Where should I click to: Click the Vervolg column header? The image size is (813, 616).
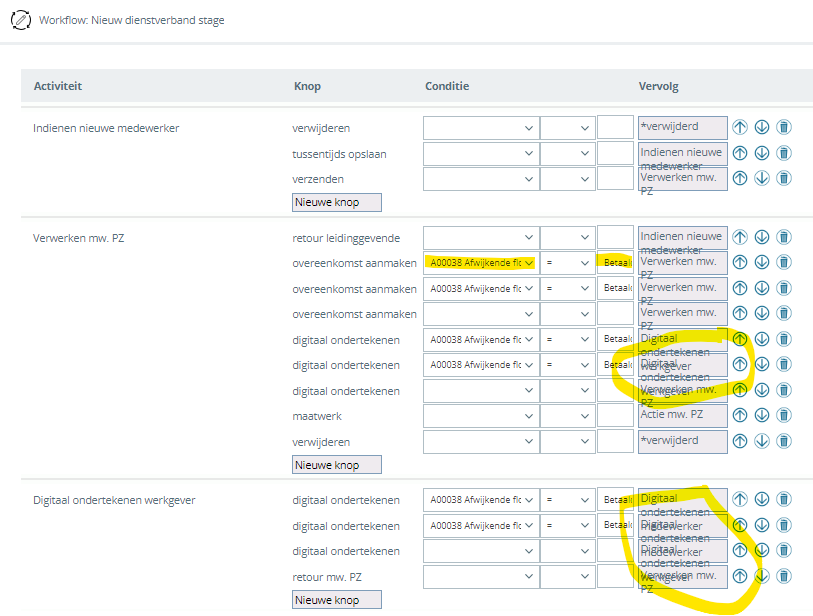point(658,86)
